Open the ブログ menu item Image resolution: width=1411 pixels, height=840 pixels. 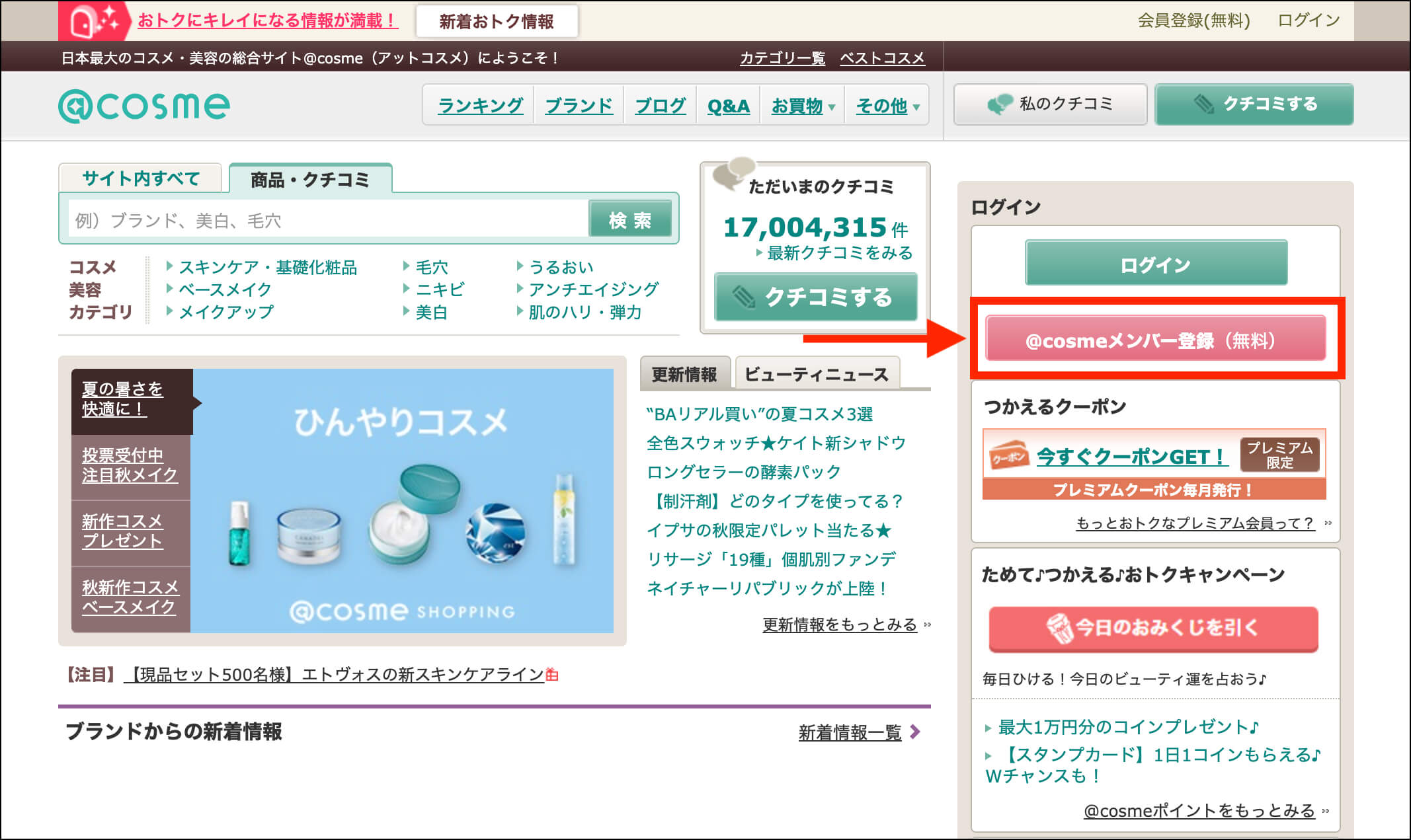click(660, 106)
